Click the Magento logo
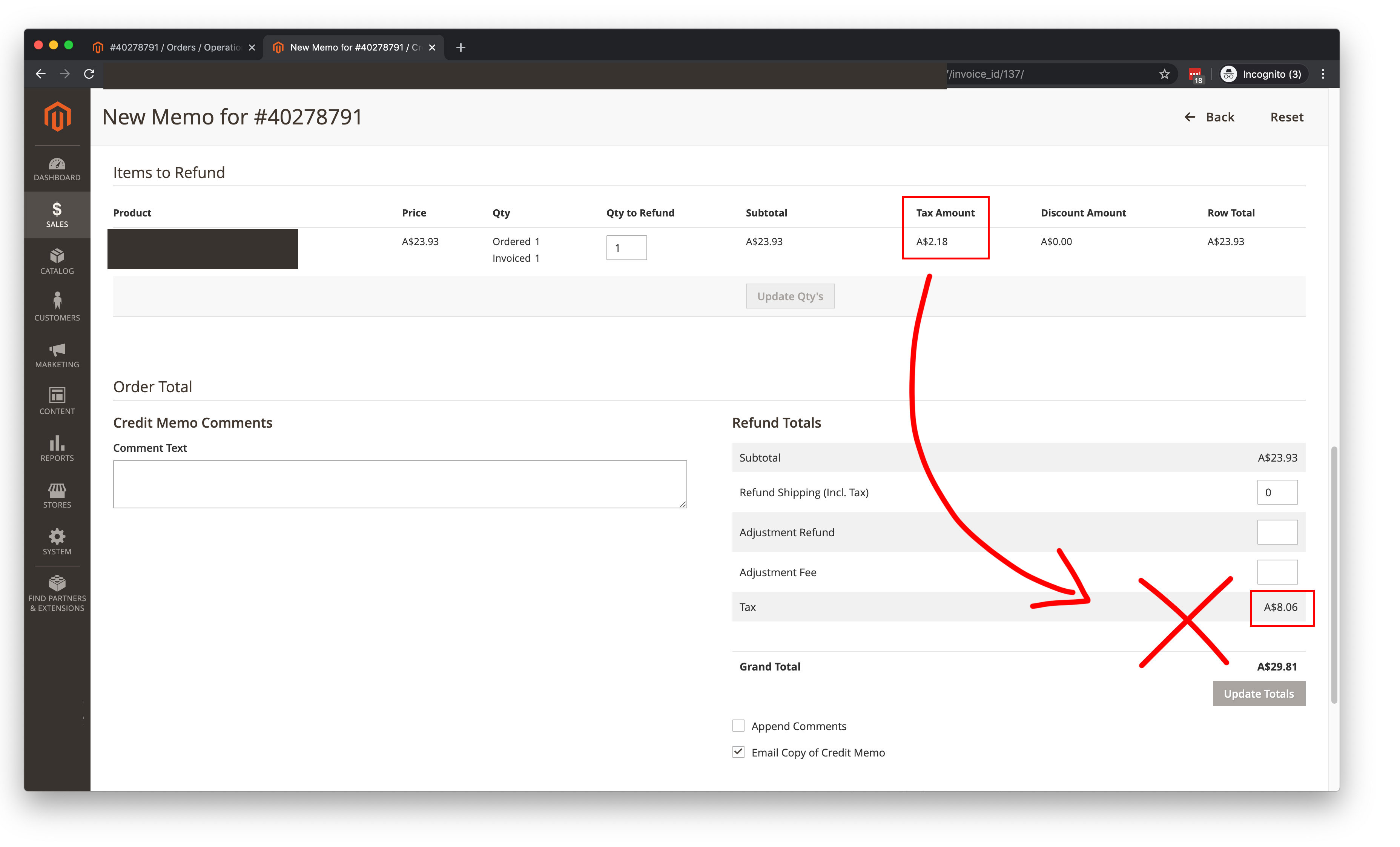The image size is (1400, 847). pos(57,117)
